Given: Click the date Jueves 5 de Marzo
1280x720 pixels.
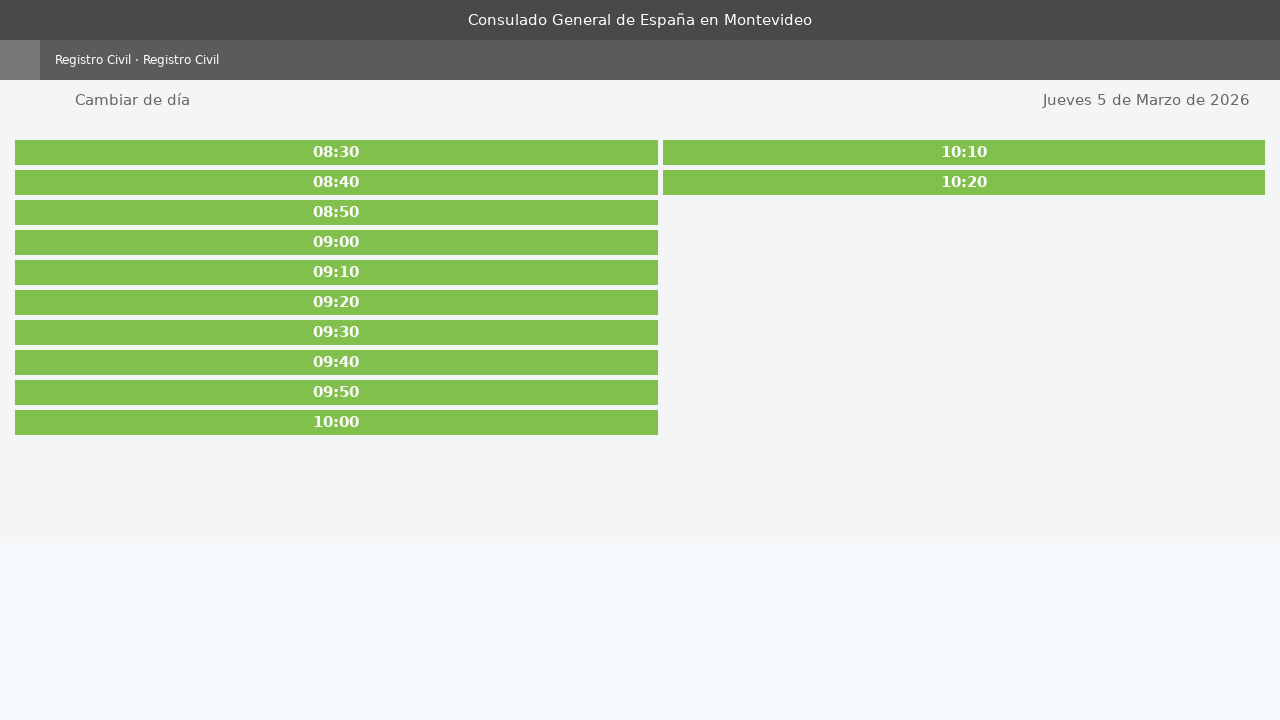Looking at the screenshot, I should pos(1145,100).
